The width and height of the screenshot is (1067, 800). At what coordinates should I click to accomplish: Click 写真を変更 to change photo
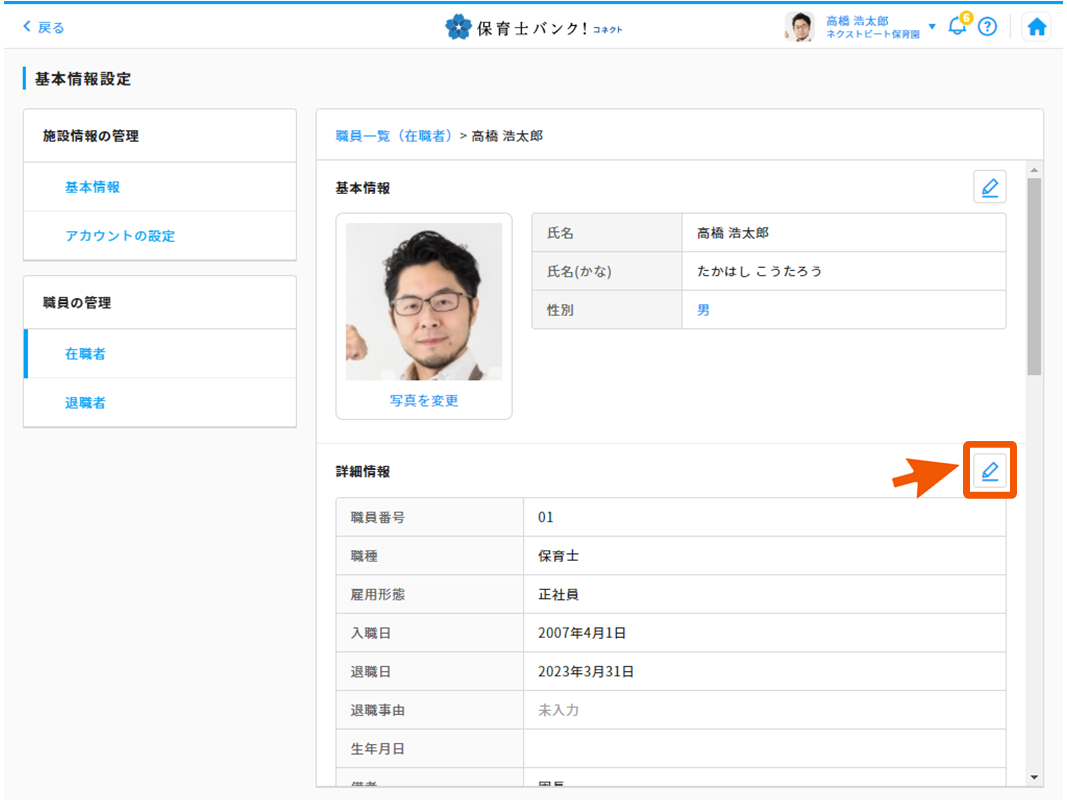[424, 400]
